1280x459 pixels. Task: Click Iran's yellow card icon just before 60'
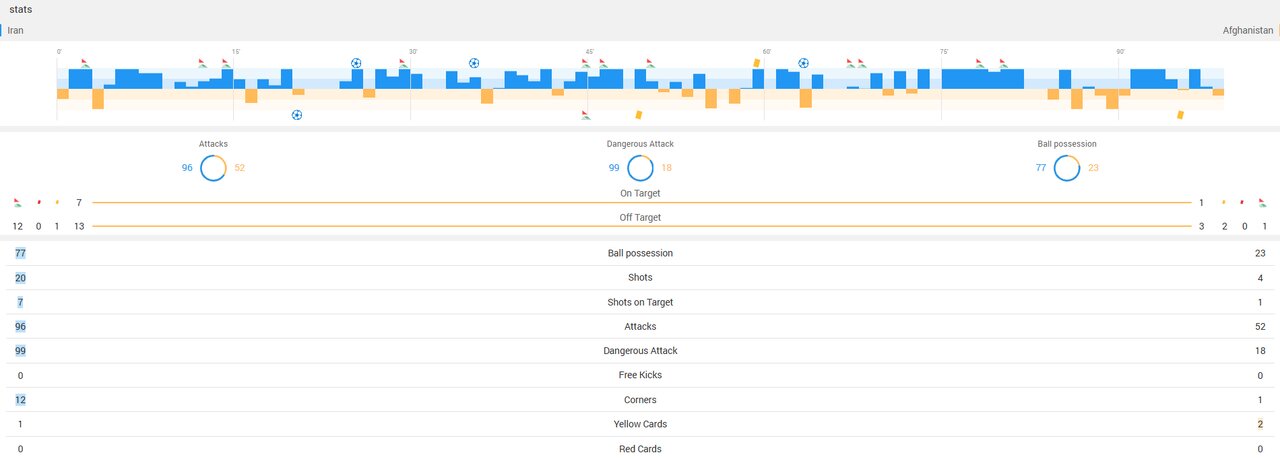point(756,62)
